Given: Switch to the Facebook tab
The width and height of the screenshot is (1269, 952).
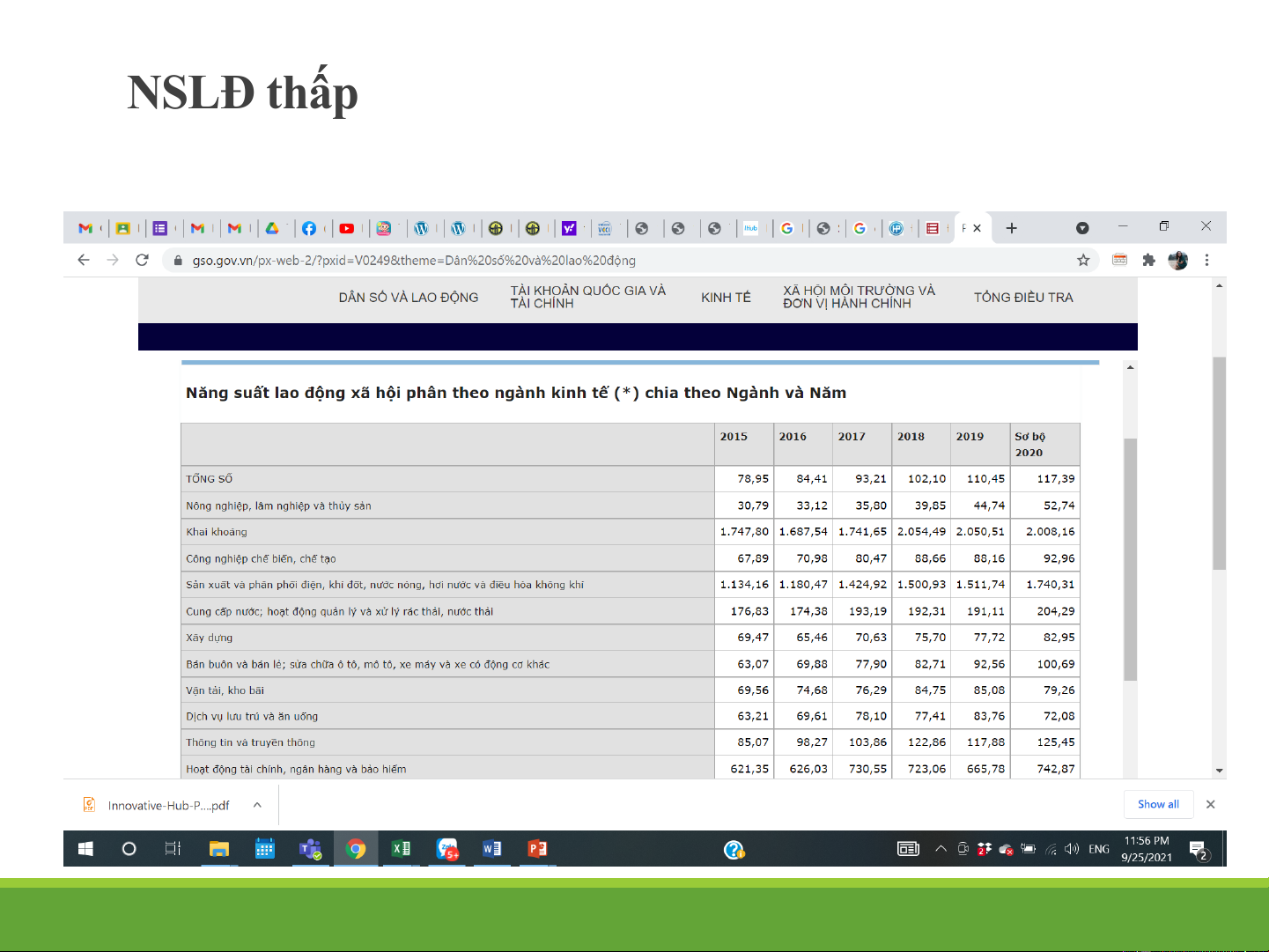Looking at the screenshot, I should pos(309,228).
